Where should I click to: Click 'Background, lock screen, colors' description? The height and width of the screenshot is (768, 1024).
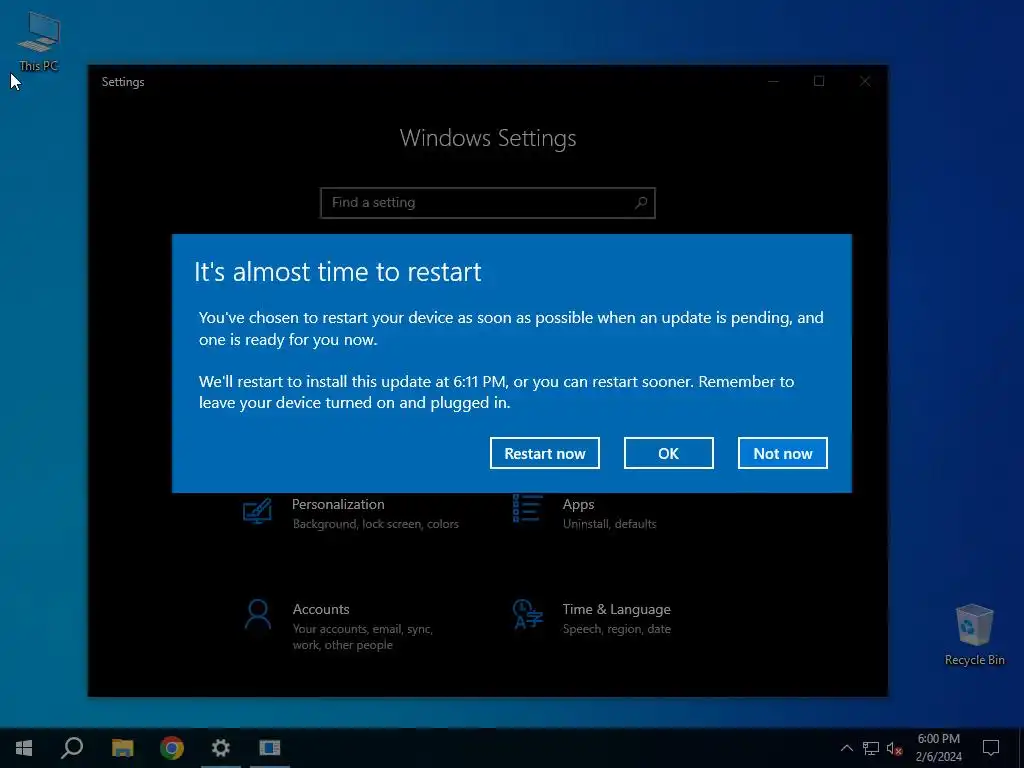coord(376,524)
